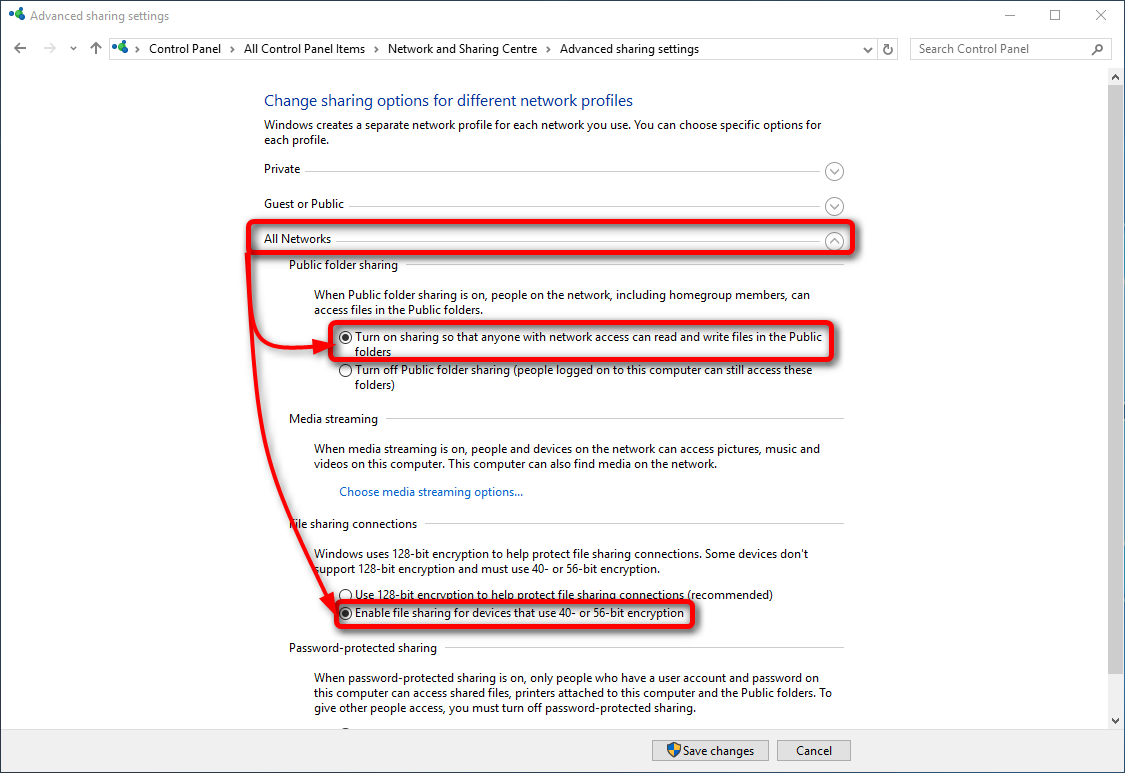Image resolution: width=1125 pixels, height=773 pixels.
Task: Open Network and Sharing Centre breadcrumb
Action: pos(462,49)
